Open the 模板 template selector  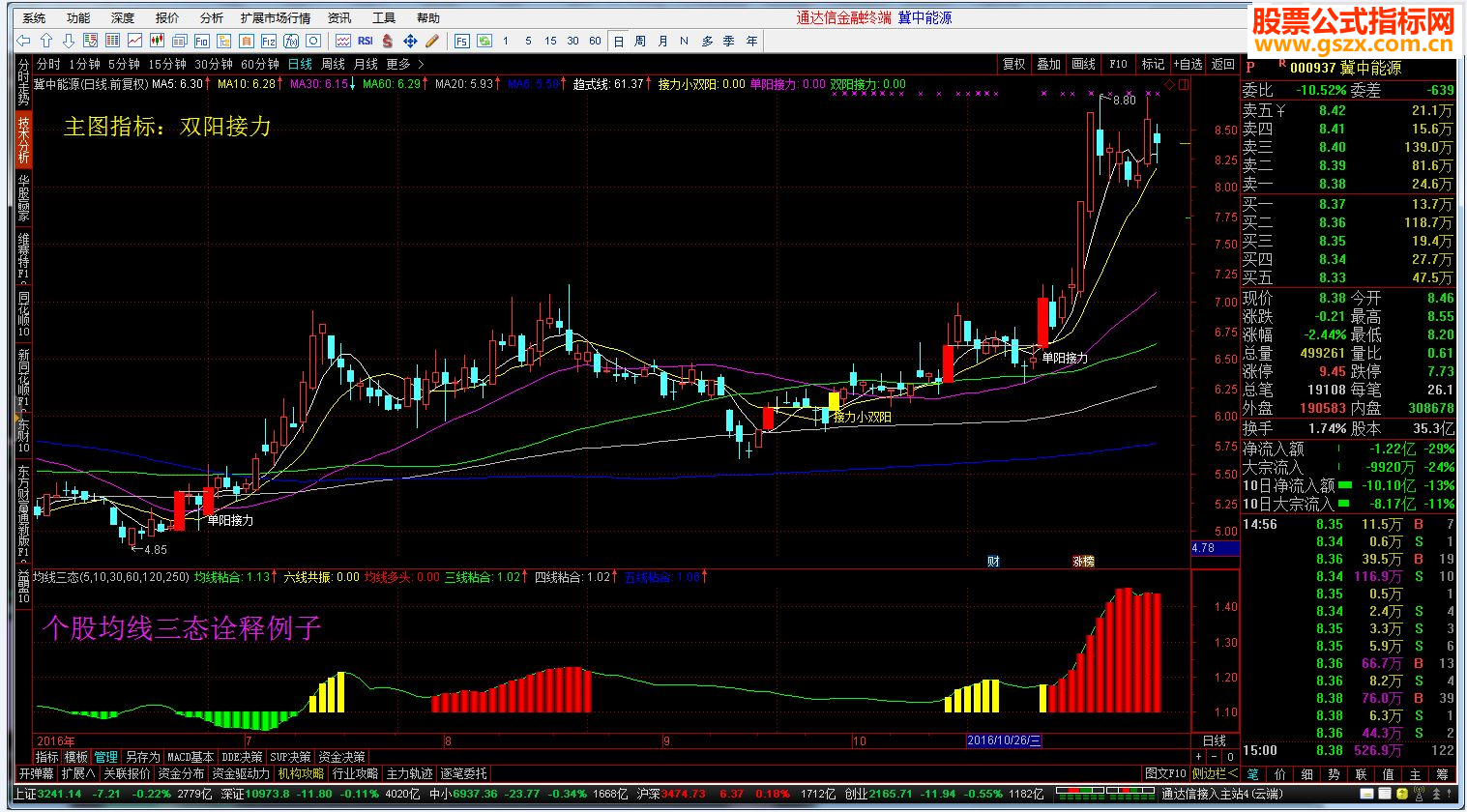[x=76, y=757]
